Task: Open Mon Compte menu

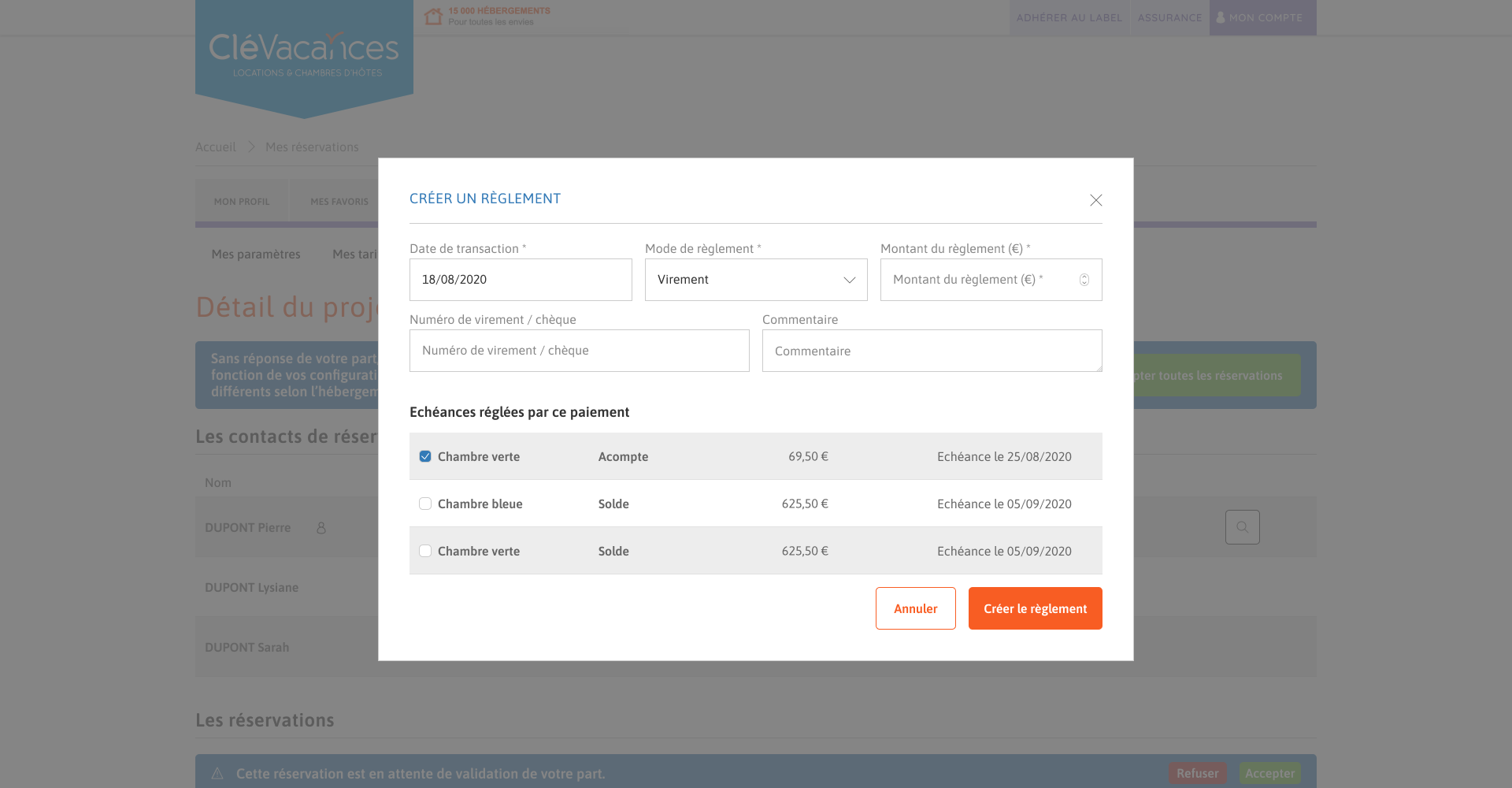Action: [x=1263, y=17]
